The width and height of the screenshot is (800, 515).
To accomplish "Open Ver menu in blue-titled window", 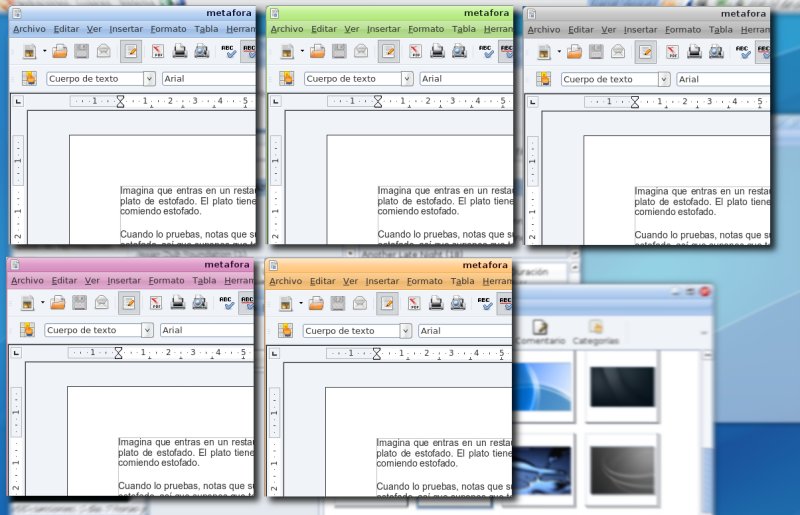I will tap(94, 29).
